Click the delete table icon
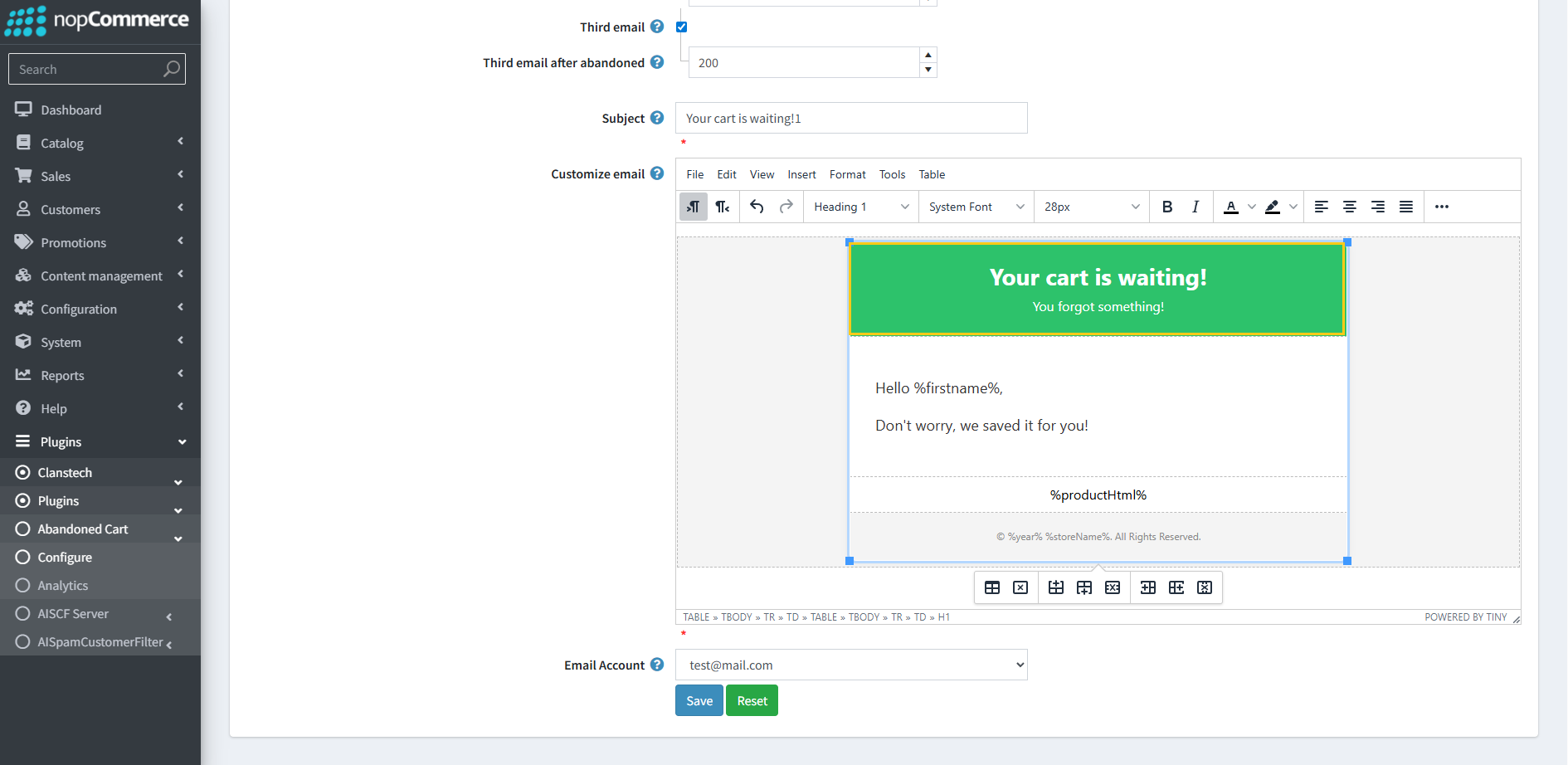Viewport: 1568px width, 765px height. coord(1020,587)
